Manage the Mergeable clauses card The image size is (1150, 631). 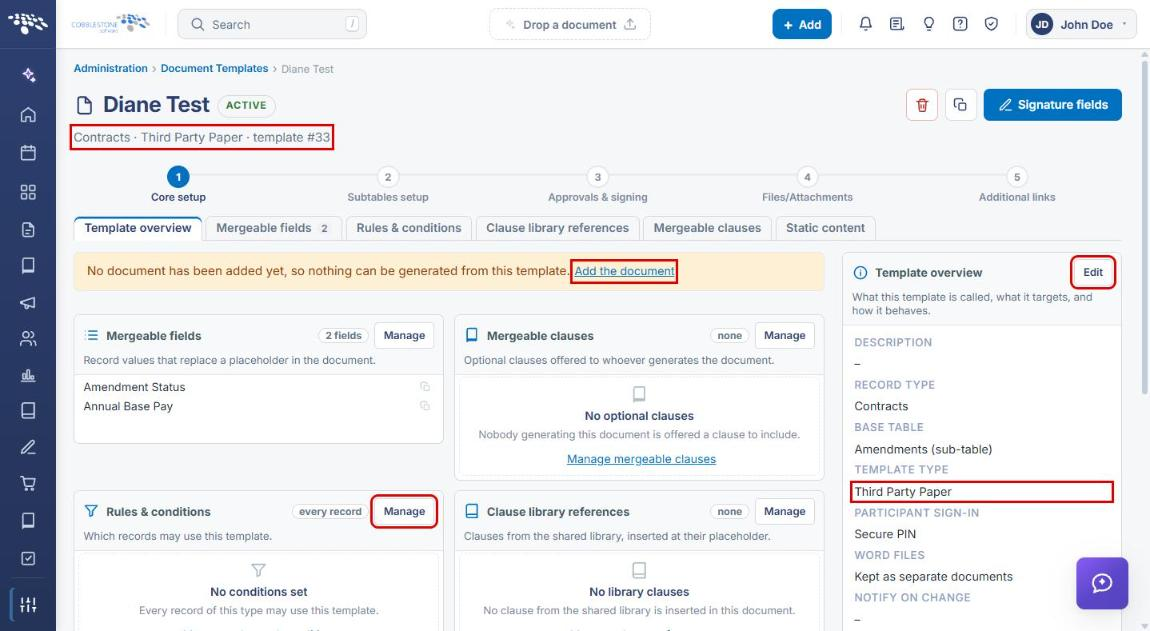tap(785, 335)
